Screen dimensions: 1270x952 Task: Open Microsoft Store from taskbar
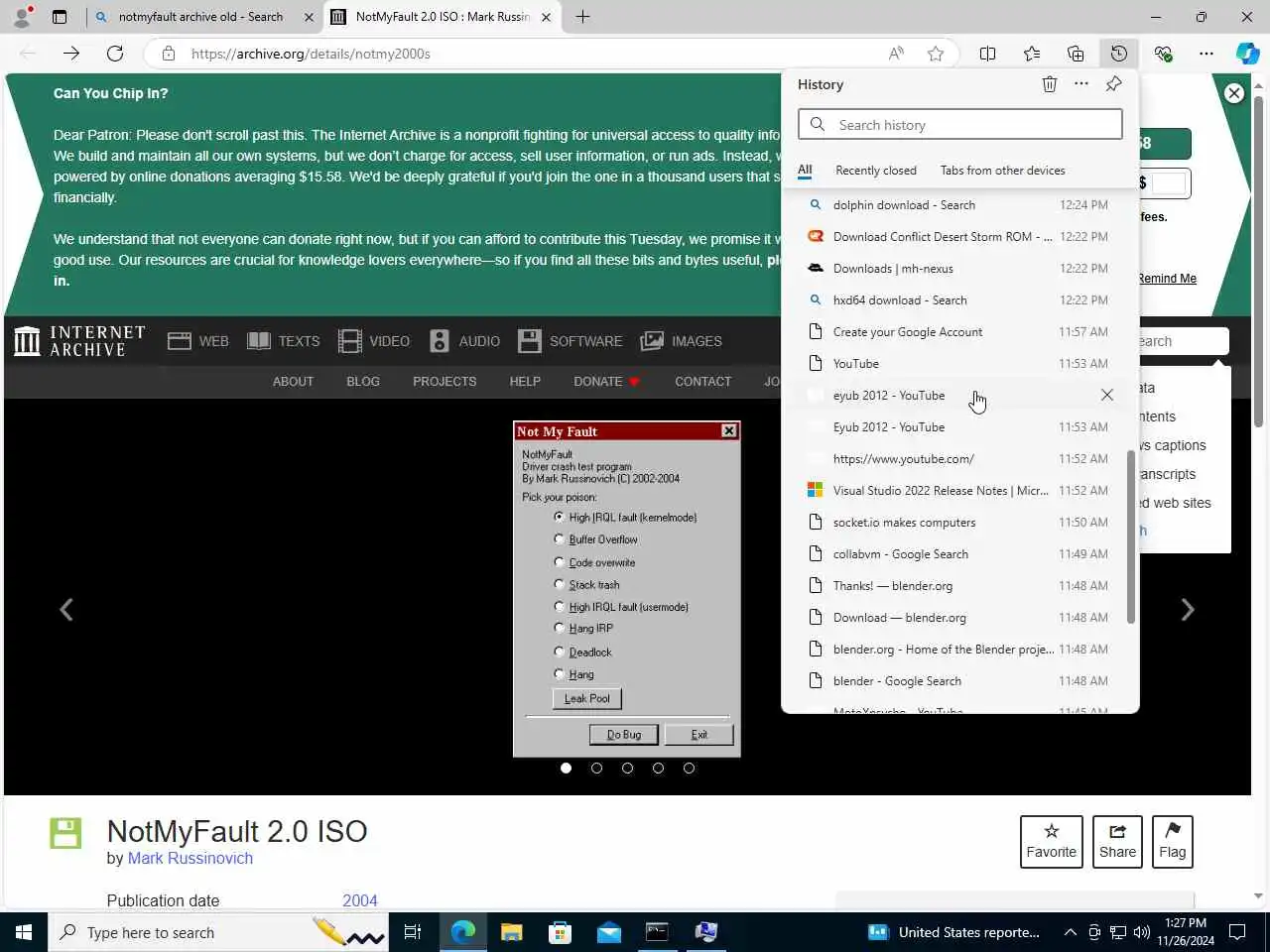click(x=560, y=932)
